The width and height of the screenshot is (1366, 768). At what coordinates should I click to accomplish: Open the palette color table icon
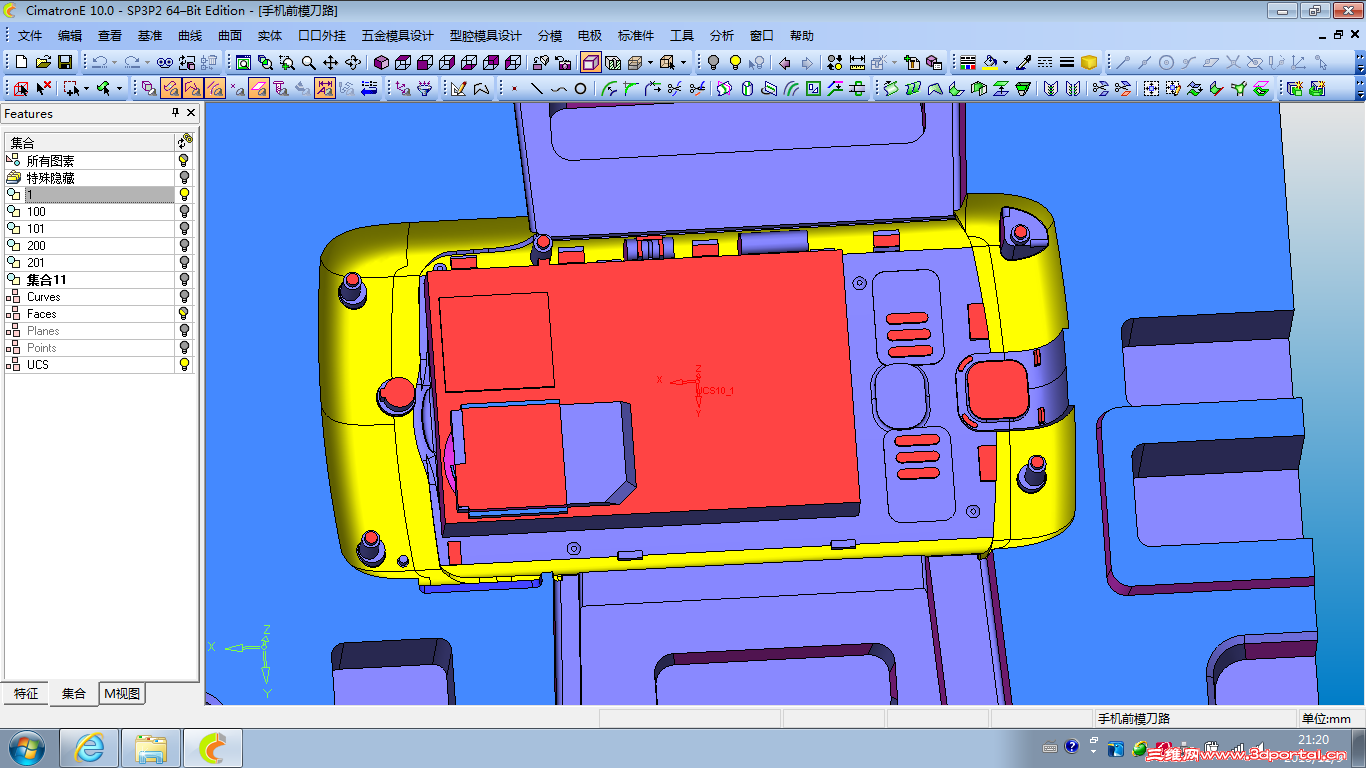[x=967, y=62]
